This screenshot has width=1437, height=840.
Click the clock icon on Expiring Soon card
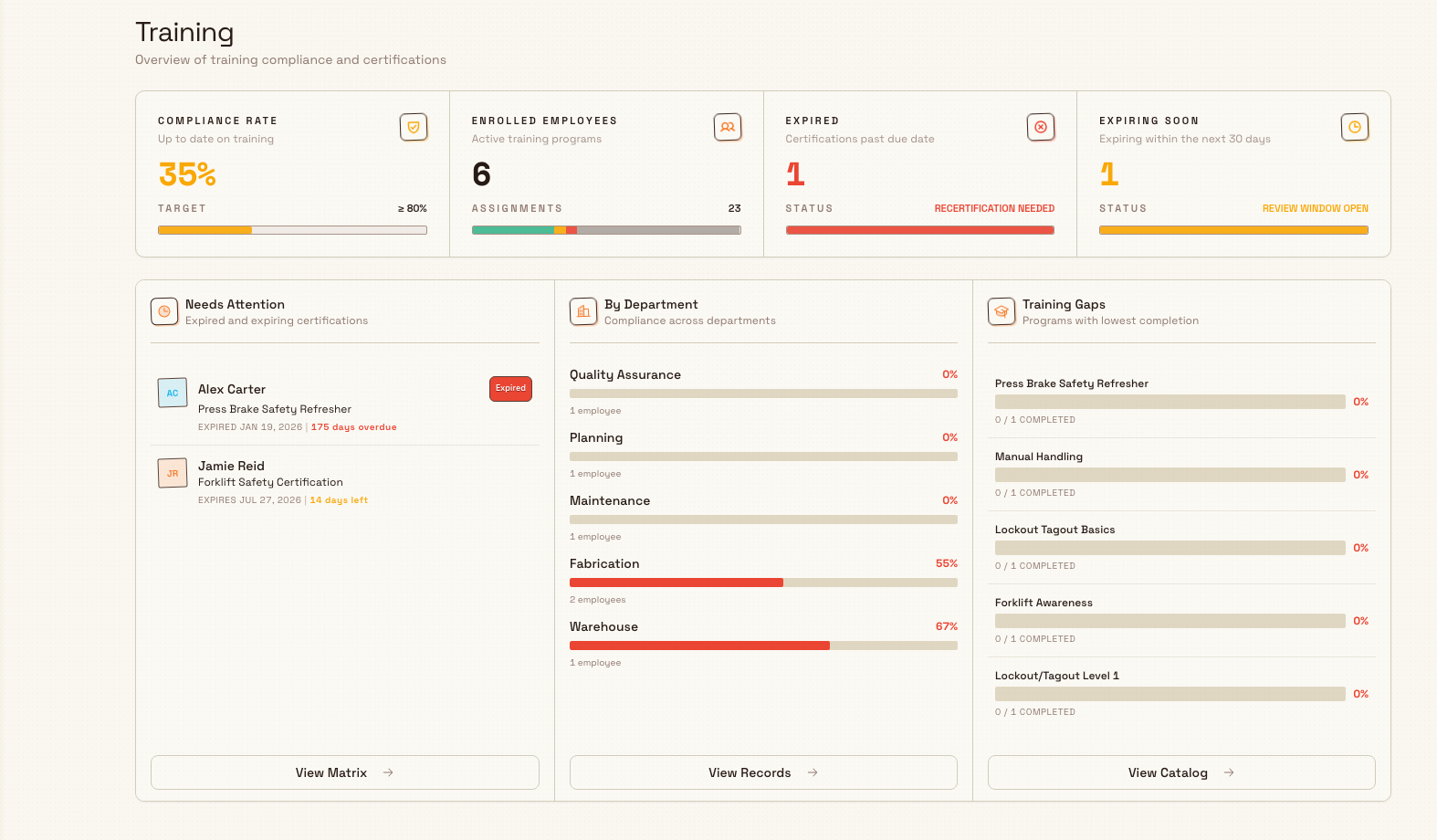(x=1355, y=127)
